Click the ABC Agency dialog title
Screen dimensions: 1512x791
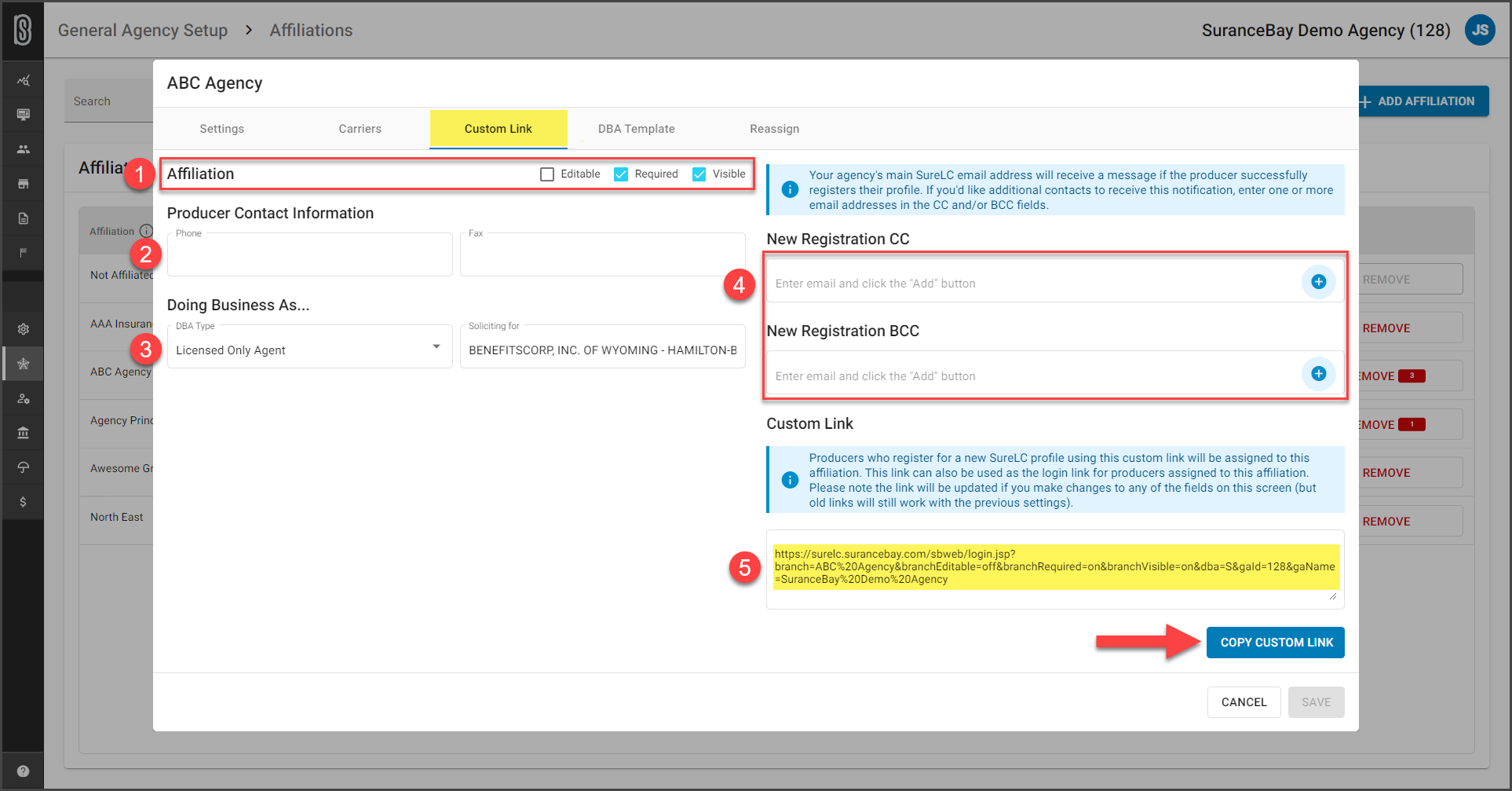(214, 83)
